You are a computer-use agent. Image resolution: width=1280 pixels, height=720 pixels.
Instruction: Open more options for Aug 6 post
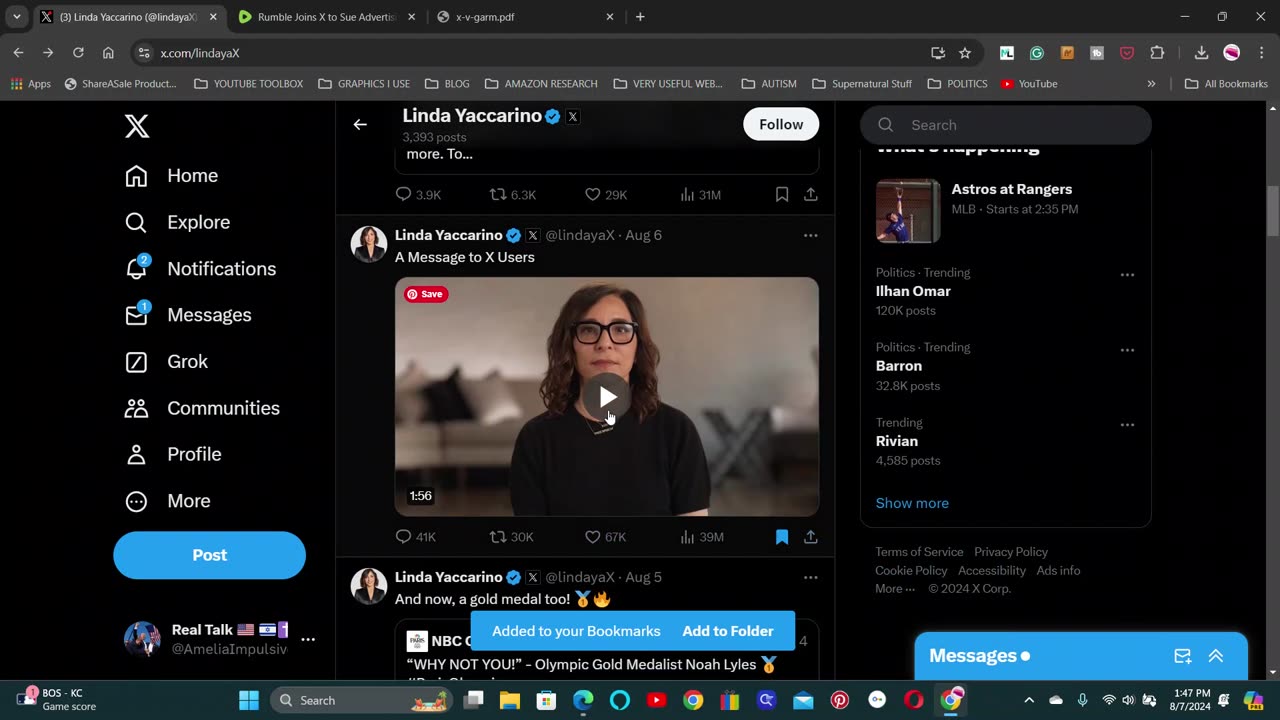[x=811, y=235]
